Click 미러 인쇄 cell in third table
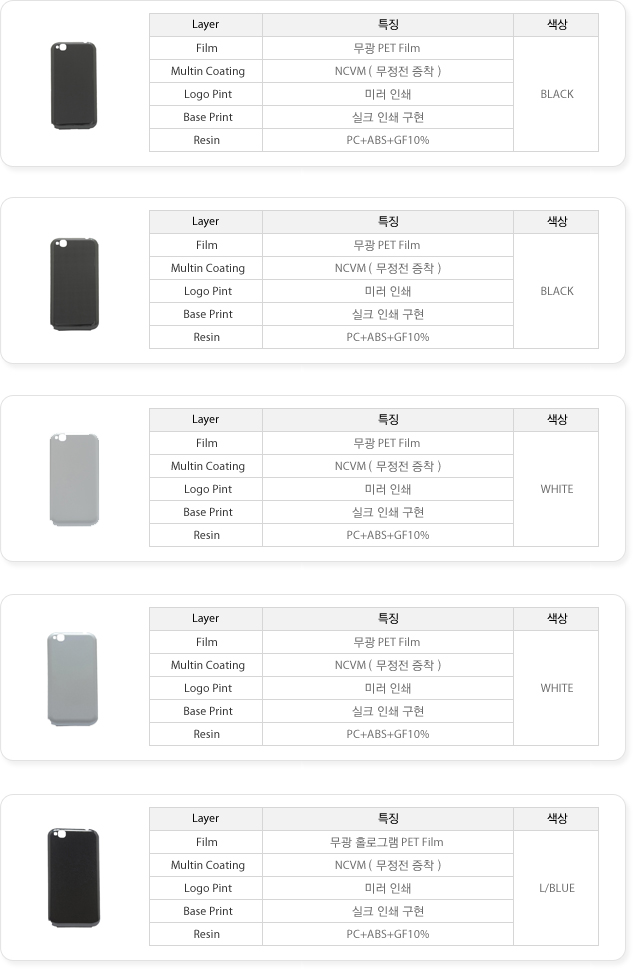This screenshot has height=970, width=635. coord(387,489)
